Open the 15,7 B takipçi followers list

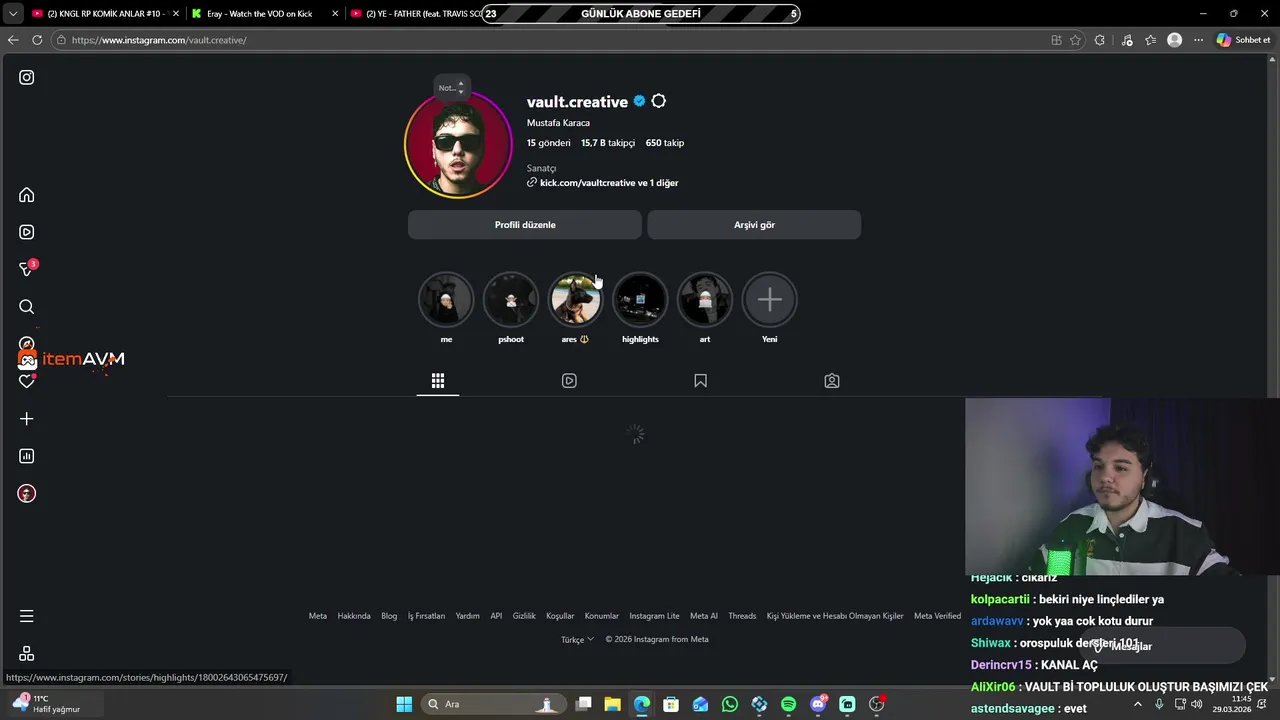click(608, 143)
